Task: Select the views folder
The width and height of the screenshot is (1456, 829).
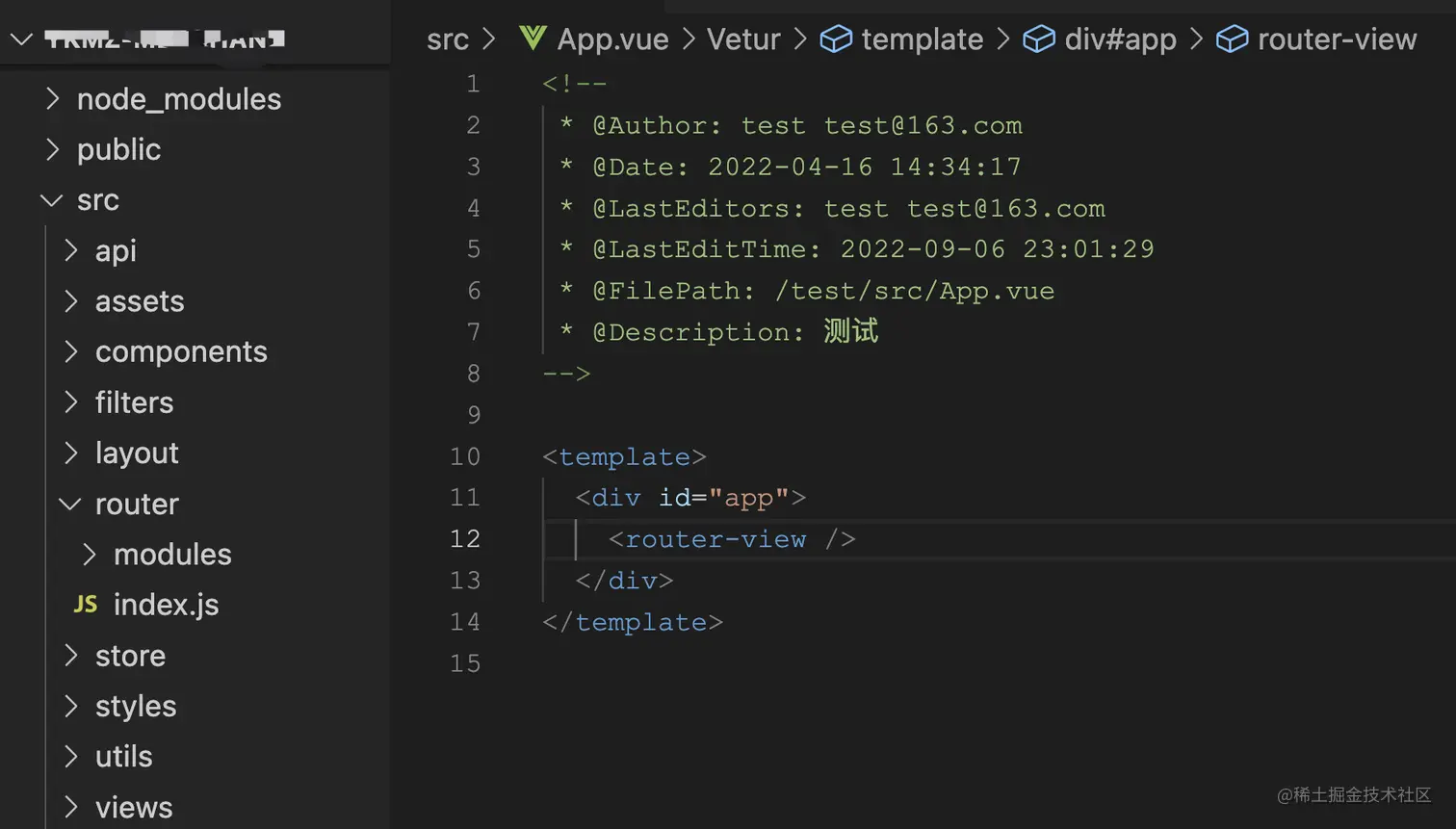Action: [x=134, y=808]
